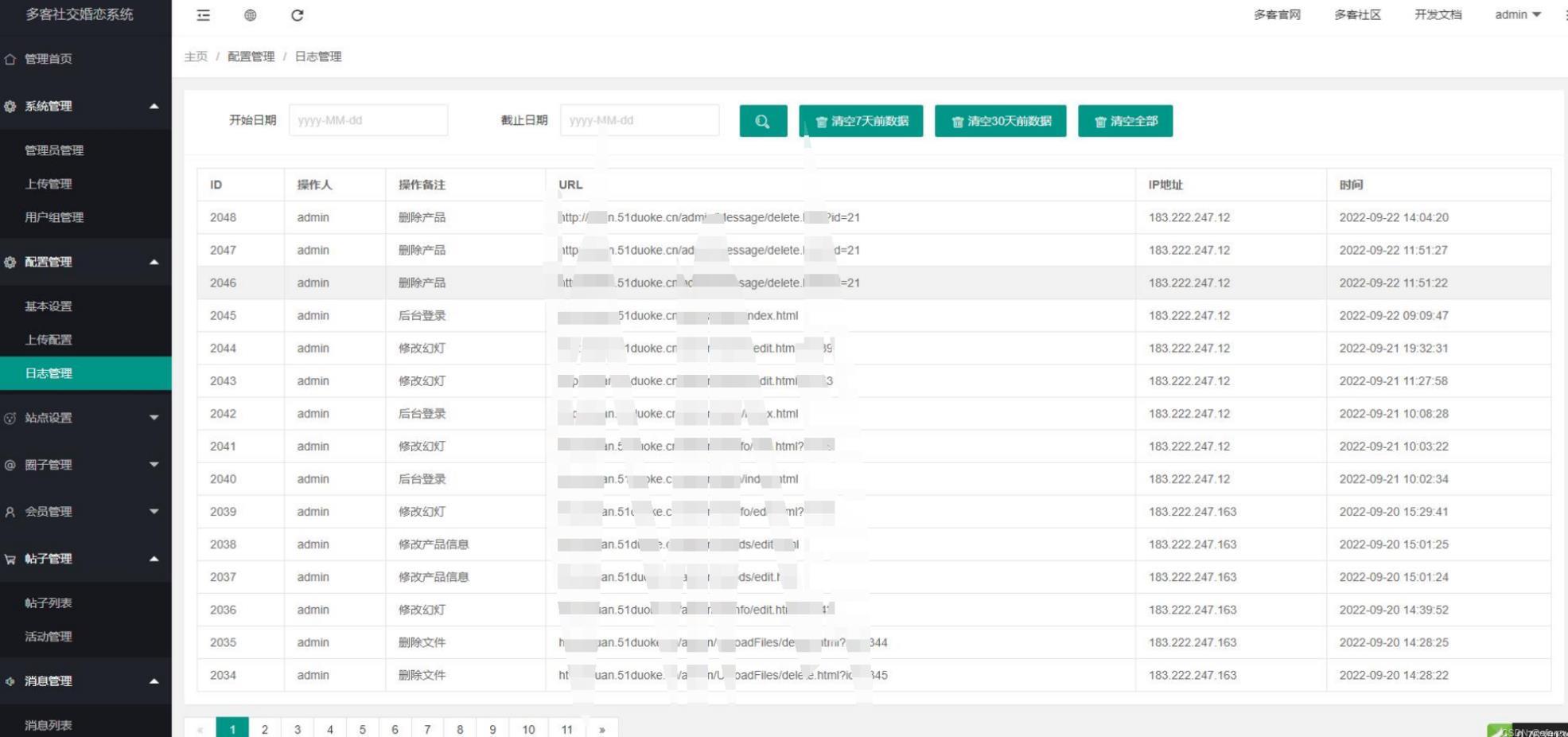Screen dimensions: 1568x737
Task: Click the next page » arrow
Action: point(602,729)
